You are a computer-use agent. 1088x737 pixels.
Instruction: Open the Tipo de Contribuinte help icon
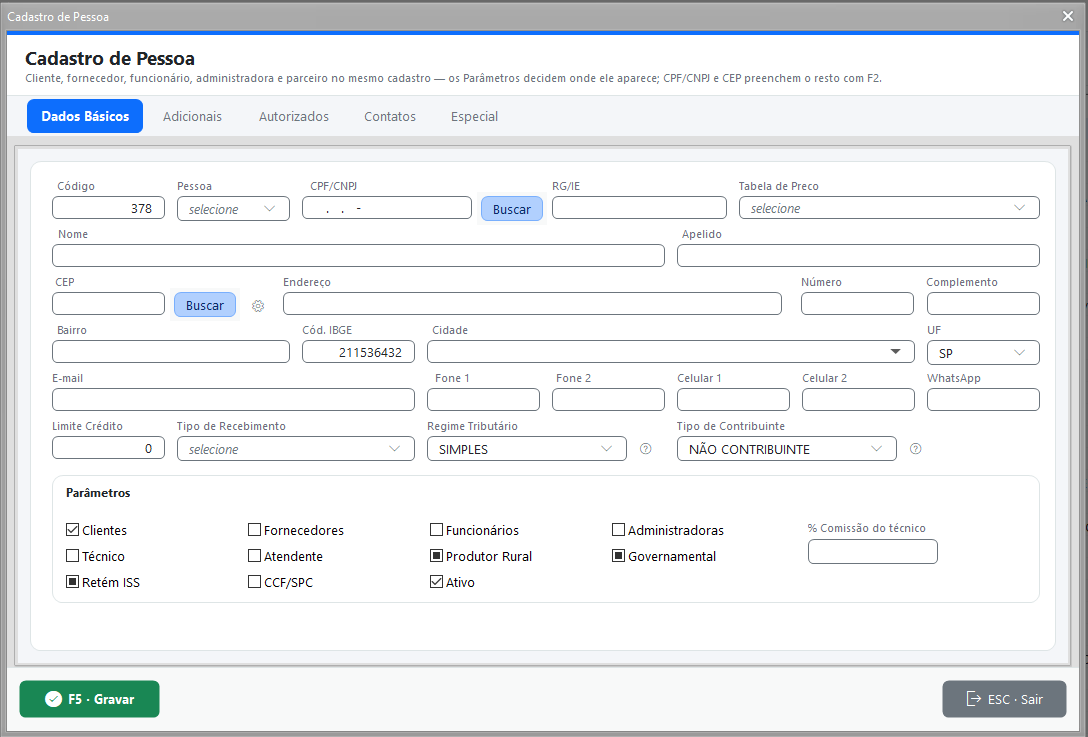[915, 449]
